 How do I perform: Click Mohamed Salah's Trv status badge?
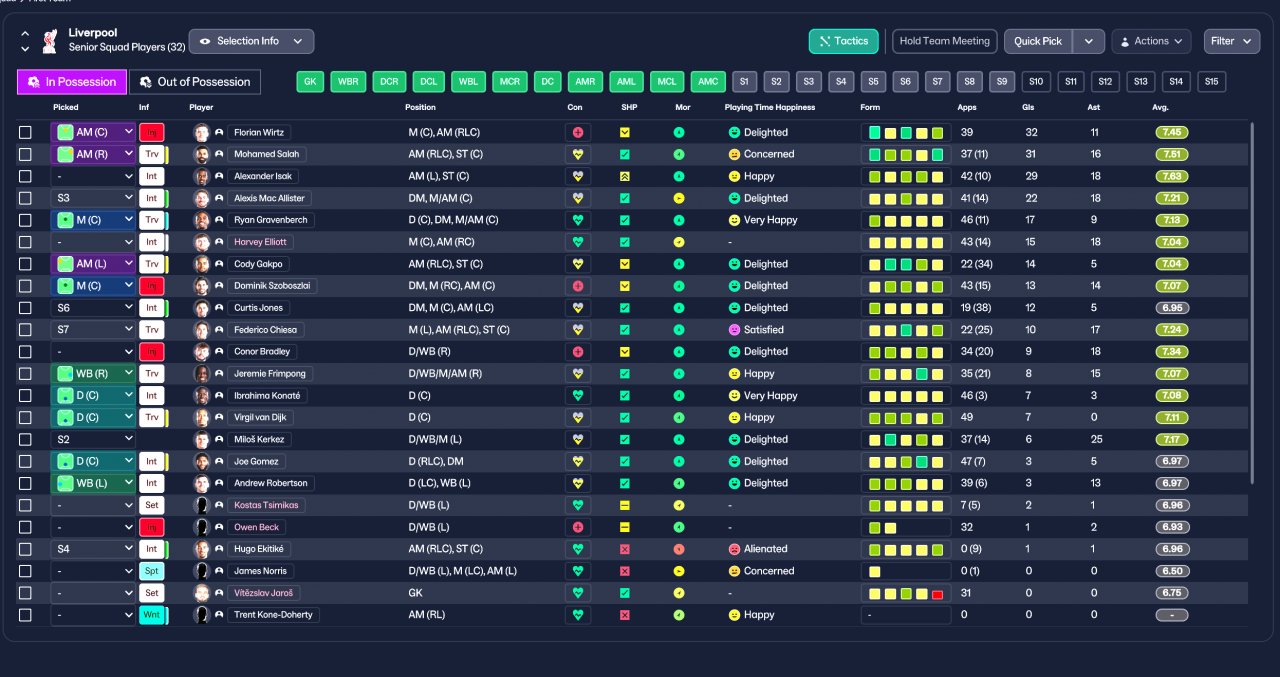[x=152, y=154]
